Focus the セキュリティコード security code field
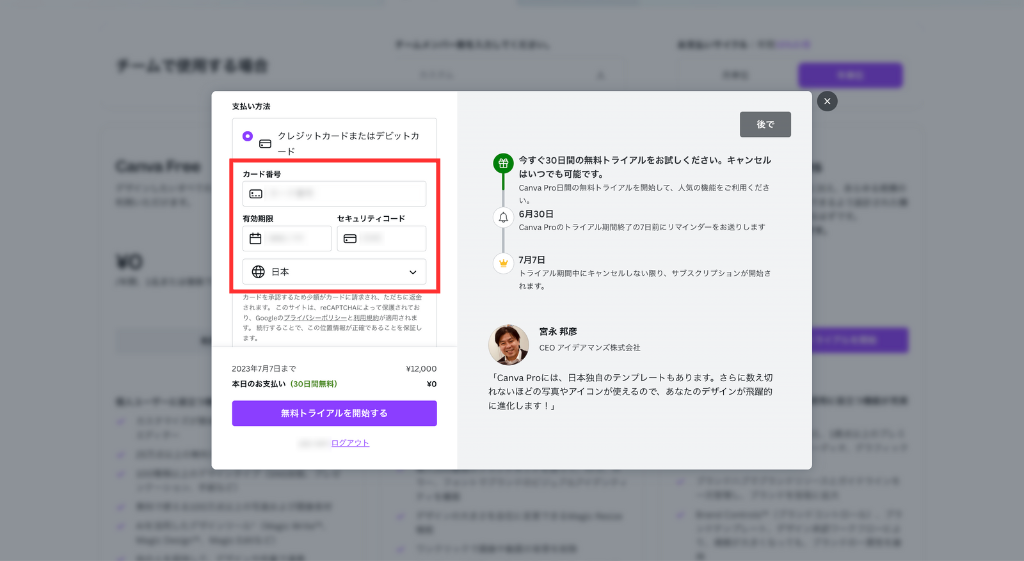The height and width of the screenshot is (561, 1024). pyautogui.click(x=381, y=238)
